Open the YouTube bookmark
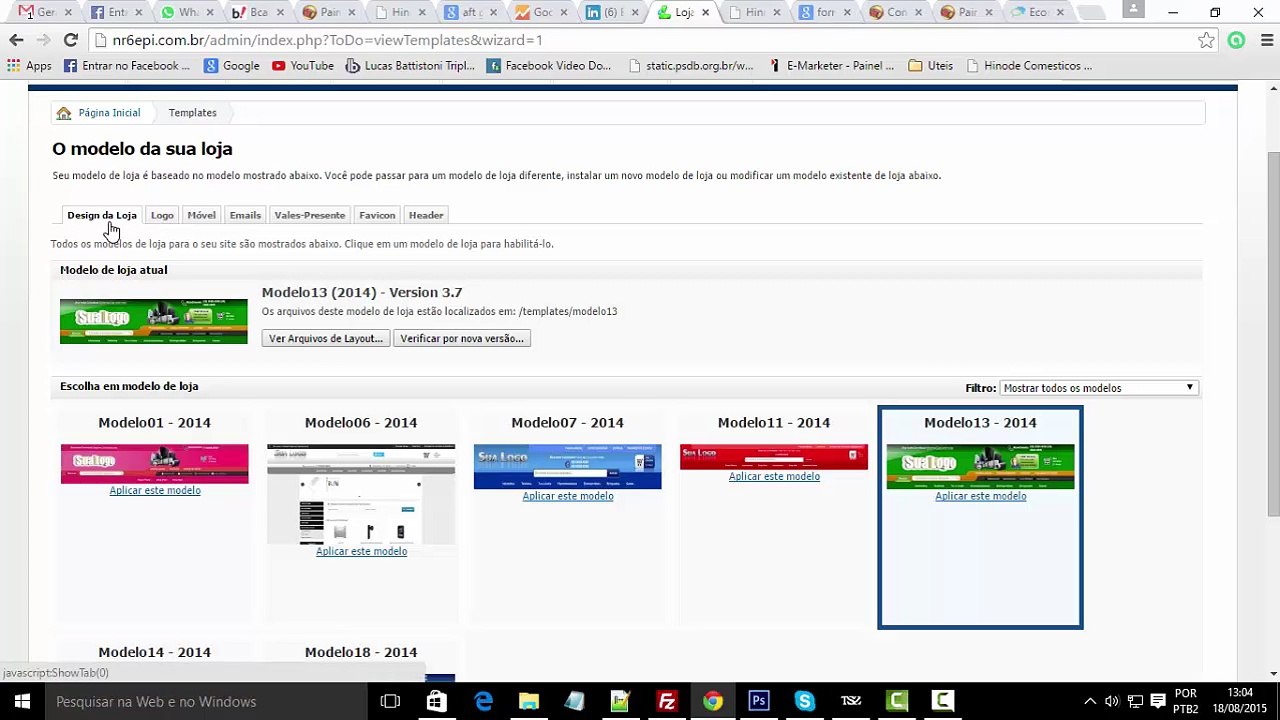The width and height of the screenshot is (1280, 720). 303,66
